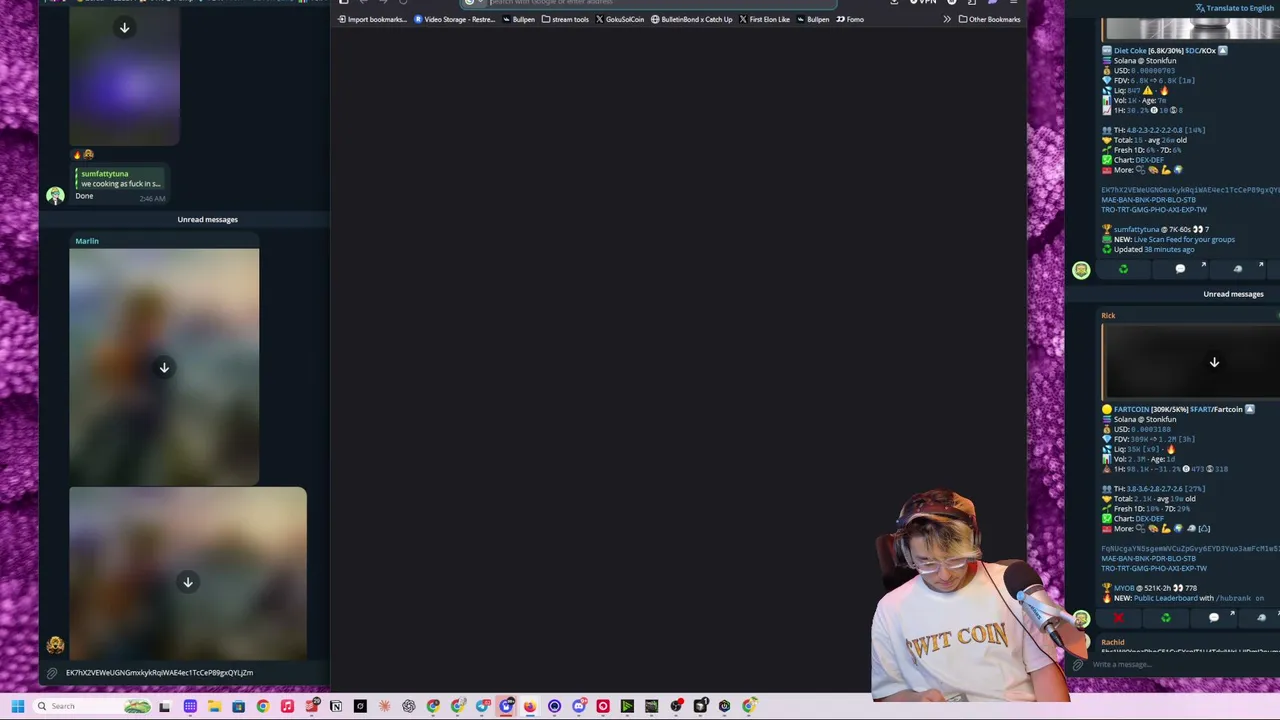Click the left chat message input text

[x=159, y=673]
